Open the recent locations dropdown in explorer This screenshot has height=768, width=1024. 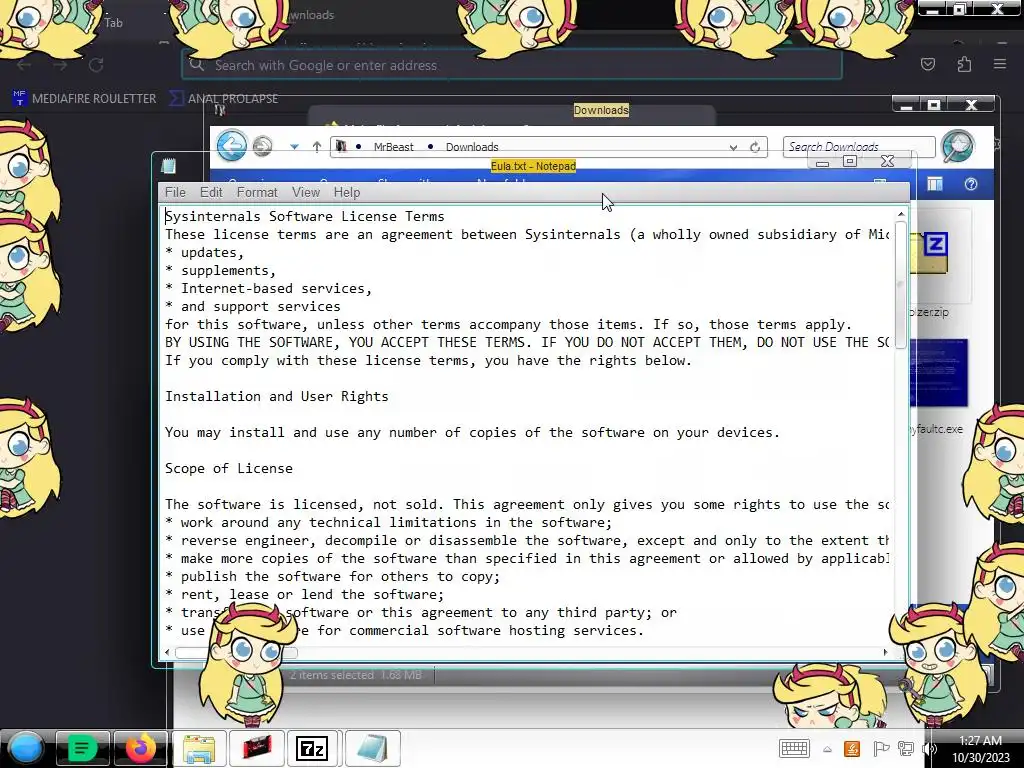pos(295,147)
